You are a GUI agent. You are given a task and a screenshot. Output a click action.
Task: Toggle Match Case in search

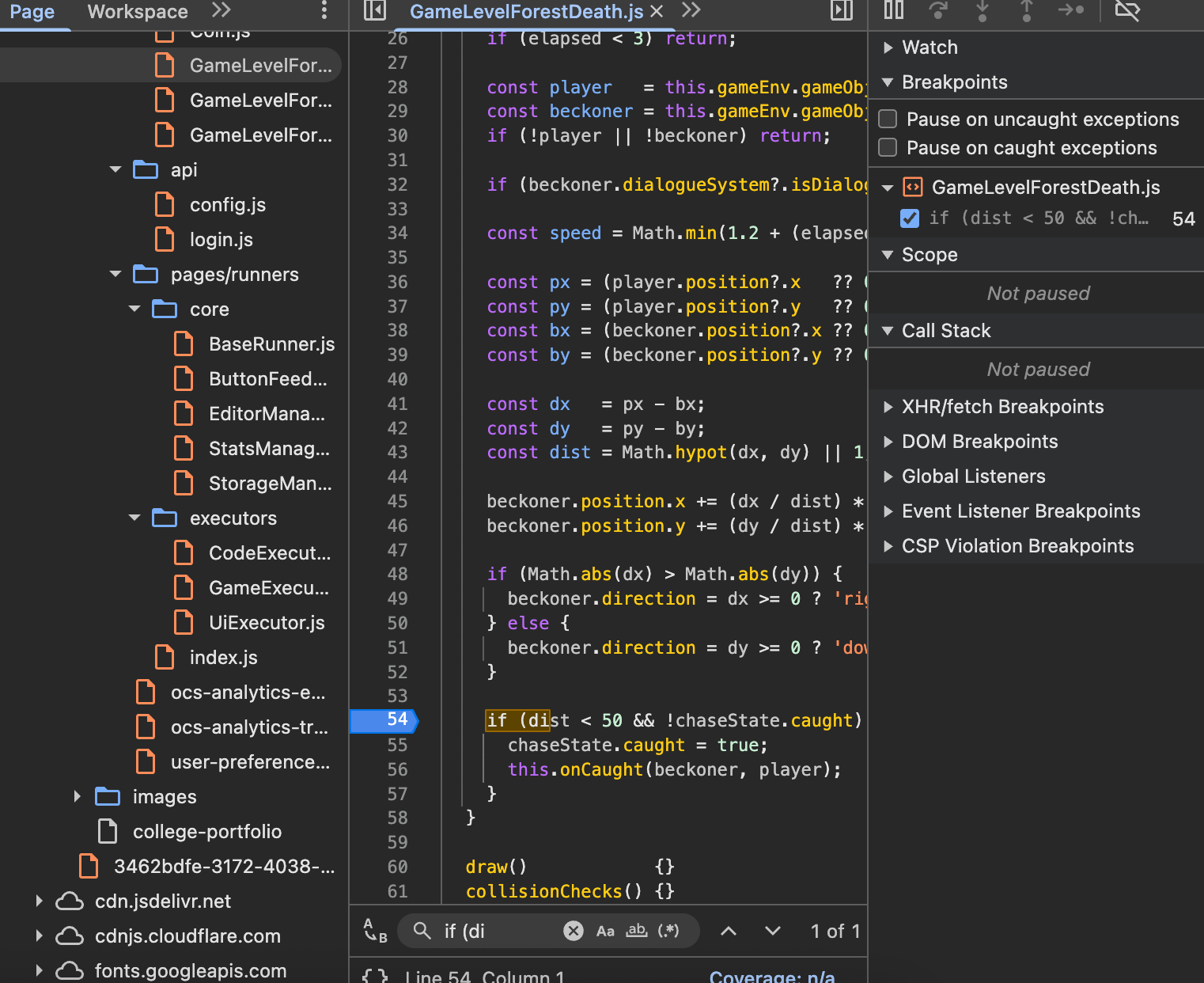click(605, 931)
